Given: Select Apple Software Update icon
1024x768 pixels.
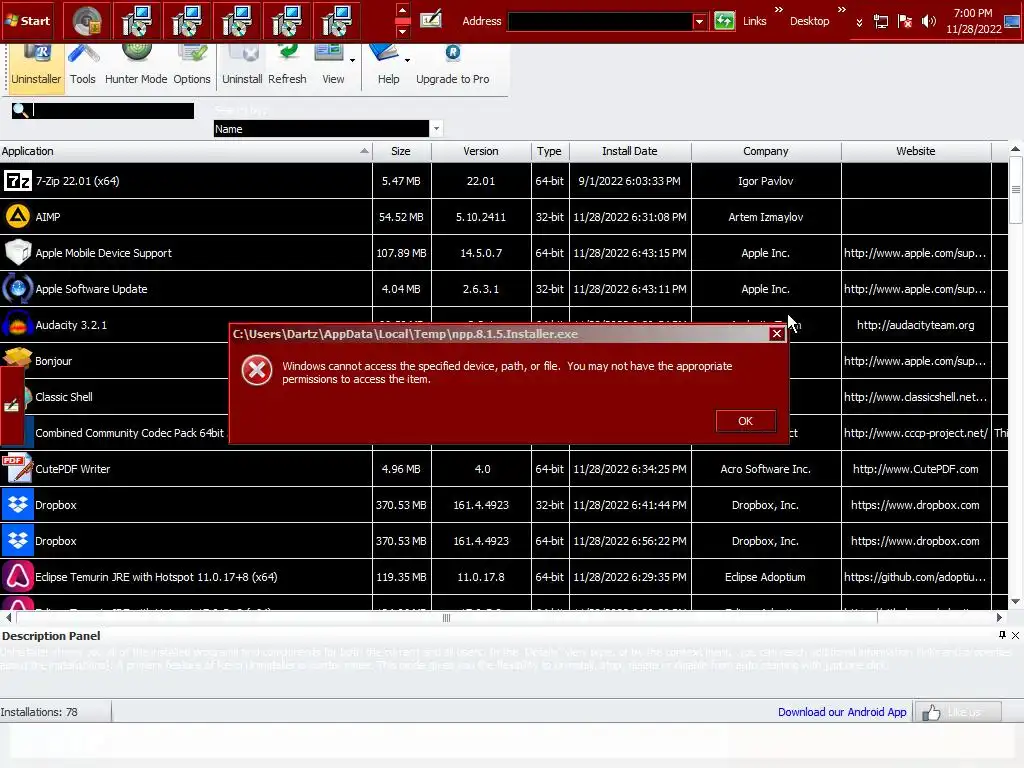Looking at the screenshot, I should click(18, 289).
